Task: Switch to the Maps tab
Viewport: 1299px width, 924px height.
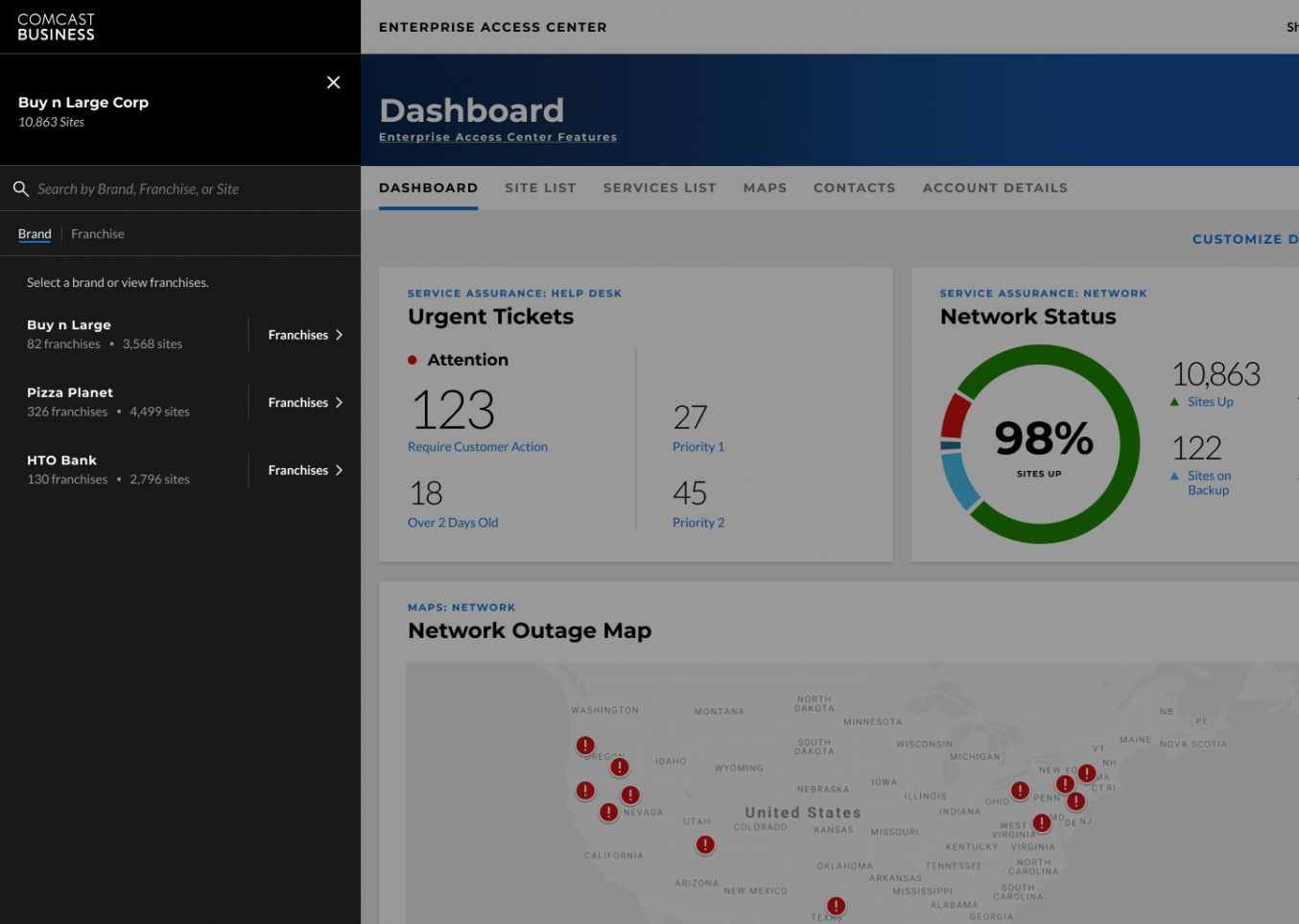Action: tap(765, 188)
